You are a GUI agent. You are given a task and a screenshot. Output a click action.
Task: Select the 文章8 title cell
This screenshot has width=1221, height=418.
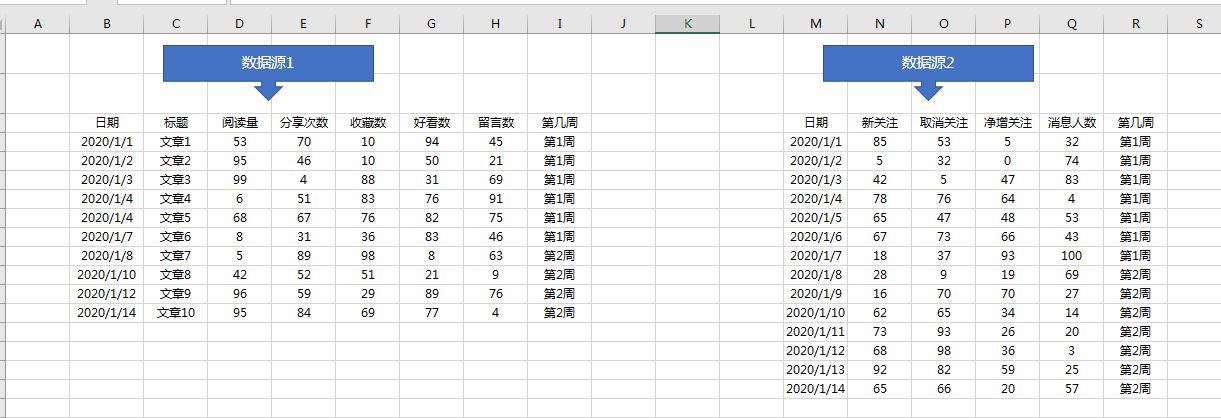(x=175, y=275)
